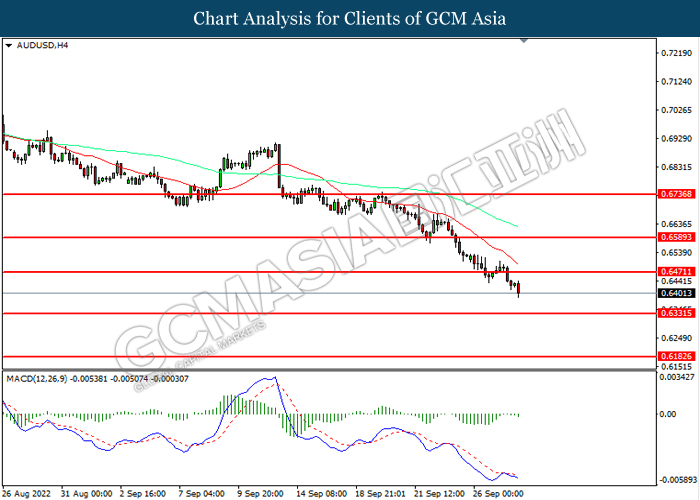Click the 26 Sep 00:00 time label
The image size is (700, 500).
click(498, 494)
